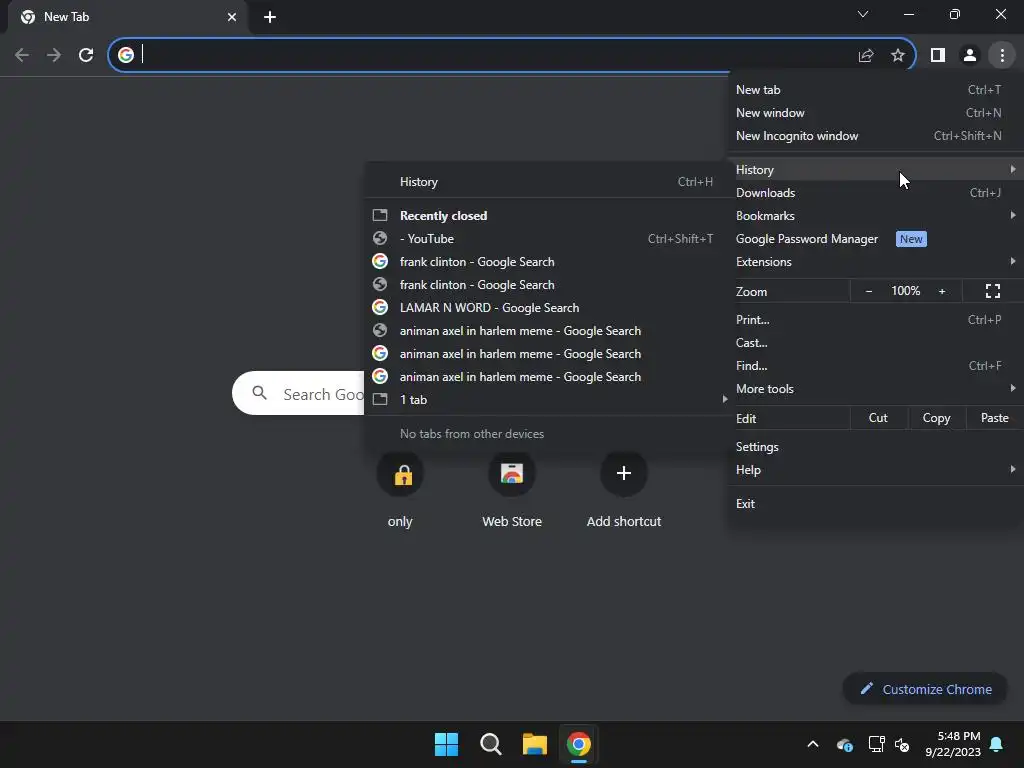Click the Cut button
This screenshot has width=1024, height=768.
[x=878, y=418]
